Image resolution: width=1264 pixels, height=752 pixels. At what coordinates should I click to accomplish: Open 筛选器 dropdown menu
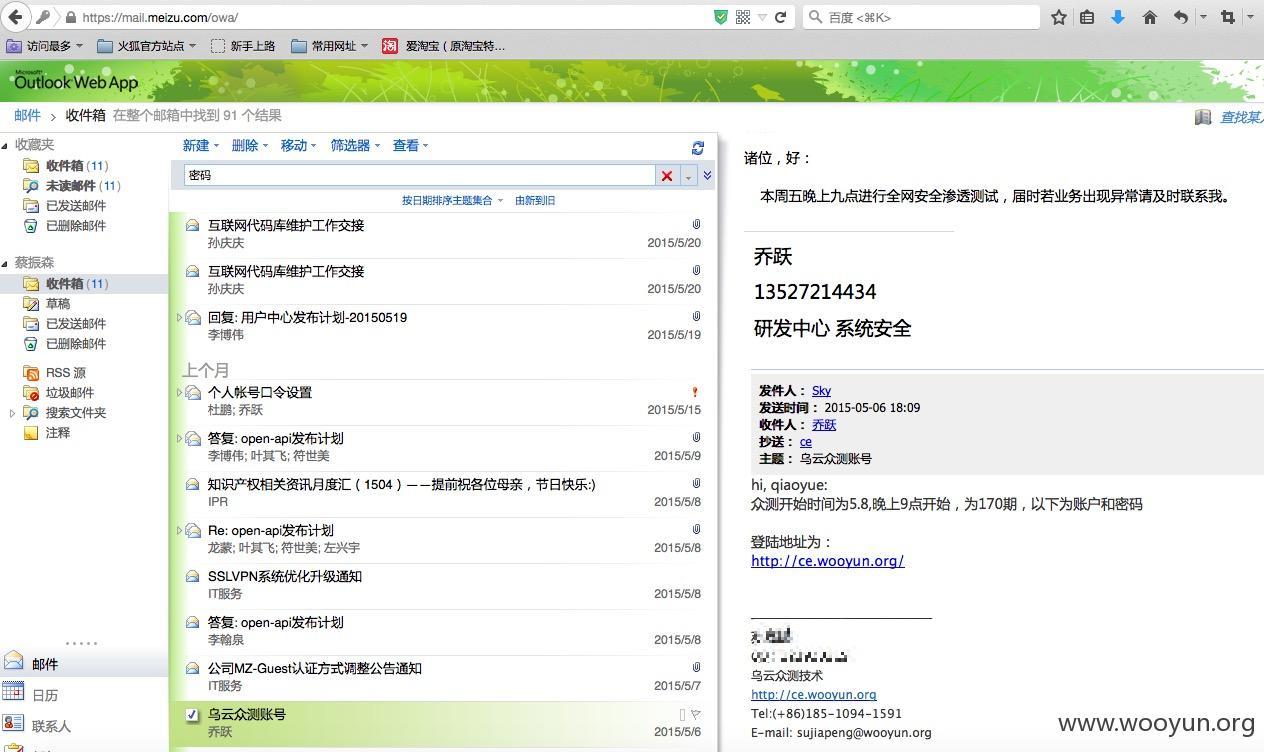pos(355,146)
